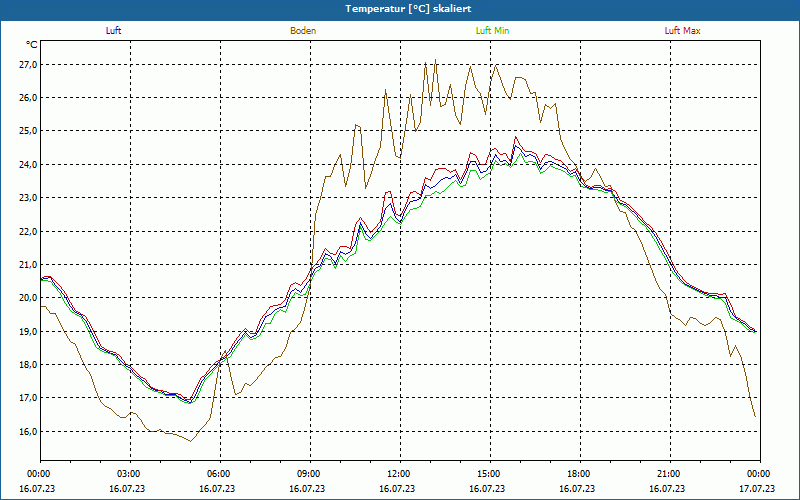Viewport: 800px width, 500px height.
Task: Click the blue Luft legend label
Action: [113, 31]
